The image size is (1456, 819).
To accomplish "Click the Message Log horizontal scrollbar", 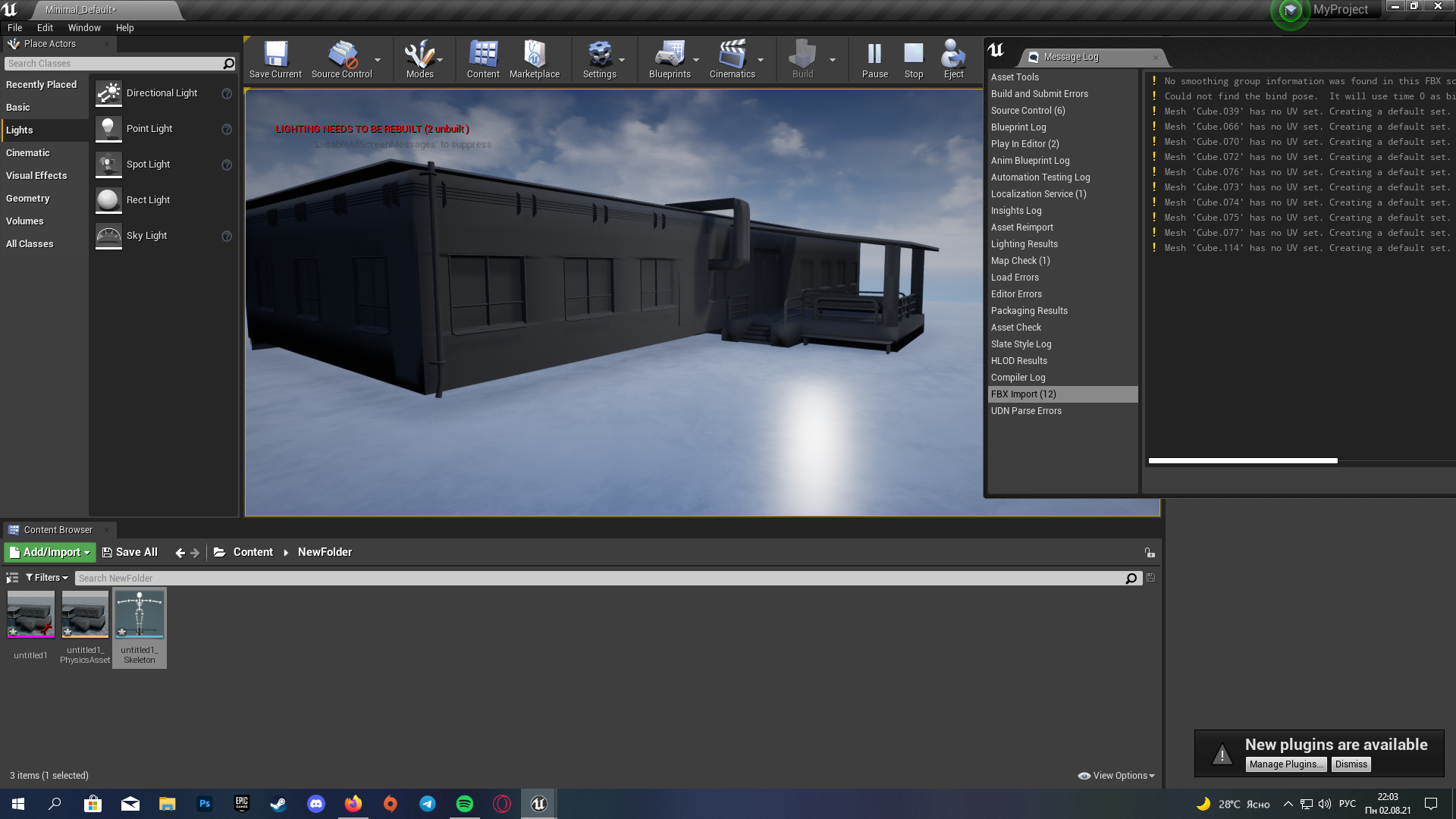I will (x=1242, y=460).
